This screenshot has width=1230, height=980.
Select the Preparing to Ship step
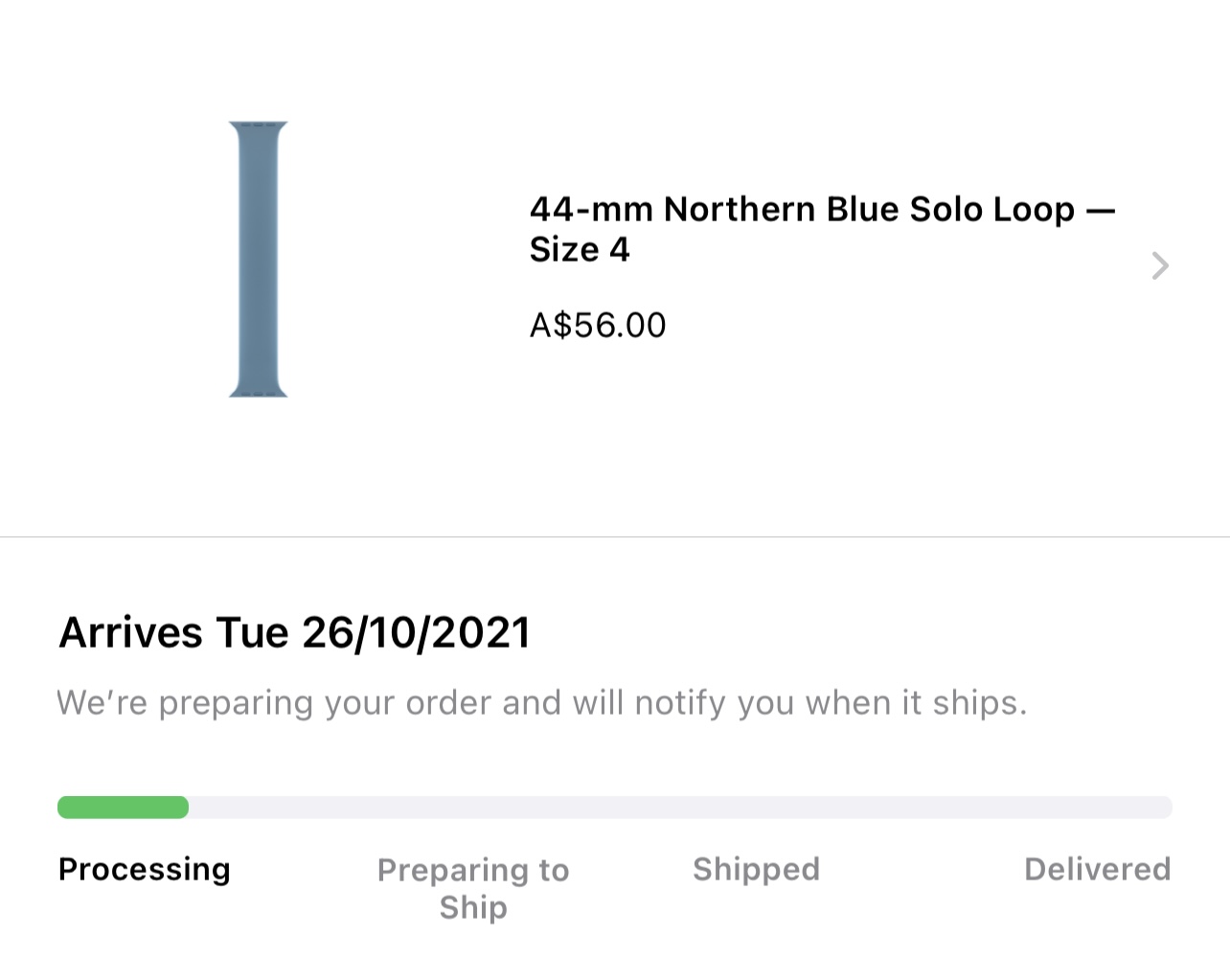pyautogui.click(x=473, y=888)
